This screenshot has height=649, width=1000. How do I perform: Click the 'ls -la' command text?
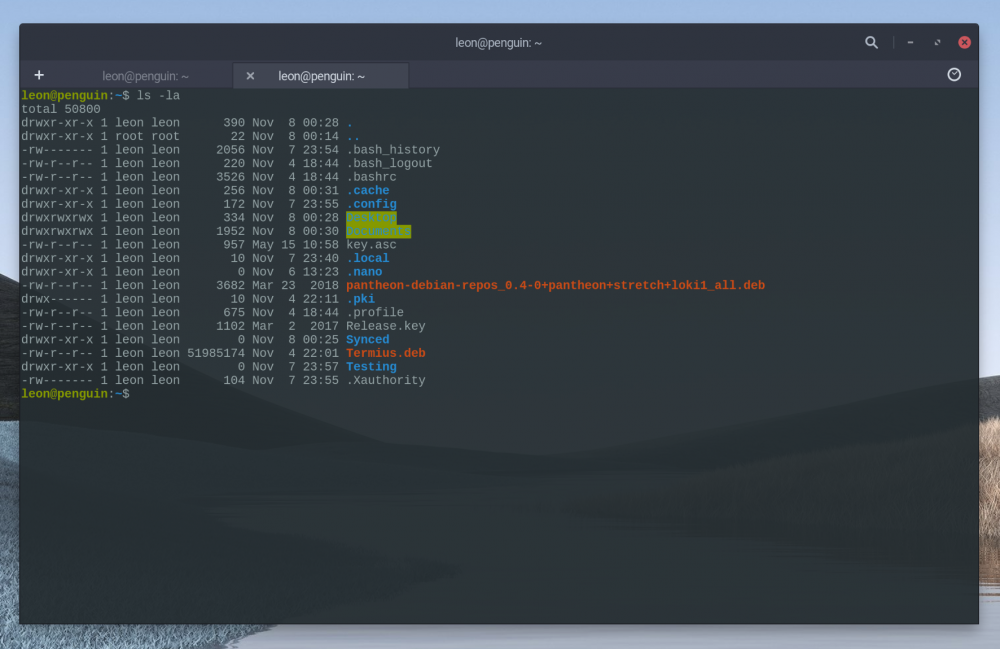158,95
